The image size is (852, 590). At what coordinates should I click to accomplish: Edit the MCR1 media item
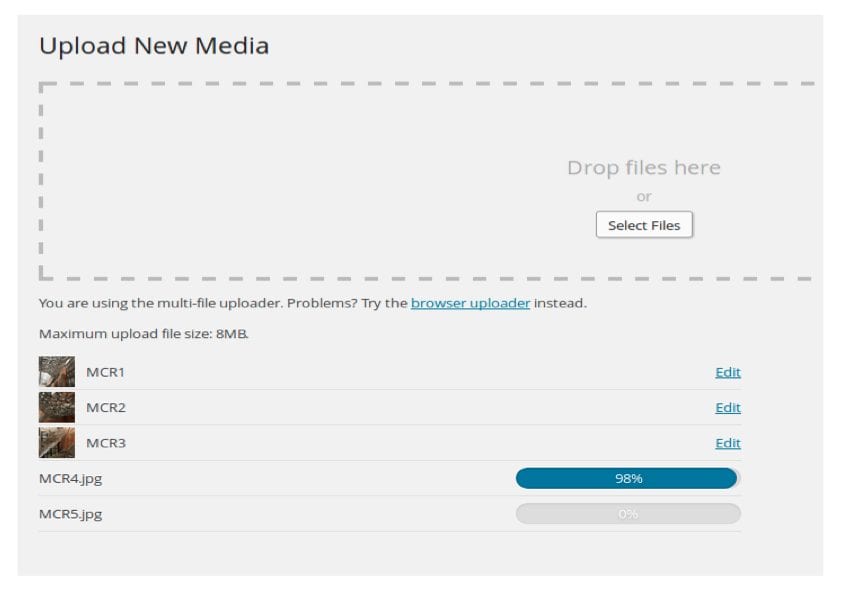coord(728,372)
